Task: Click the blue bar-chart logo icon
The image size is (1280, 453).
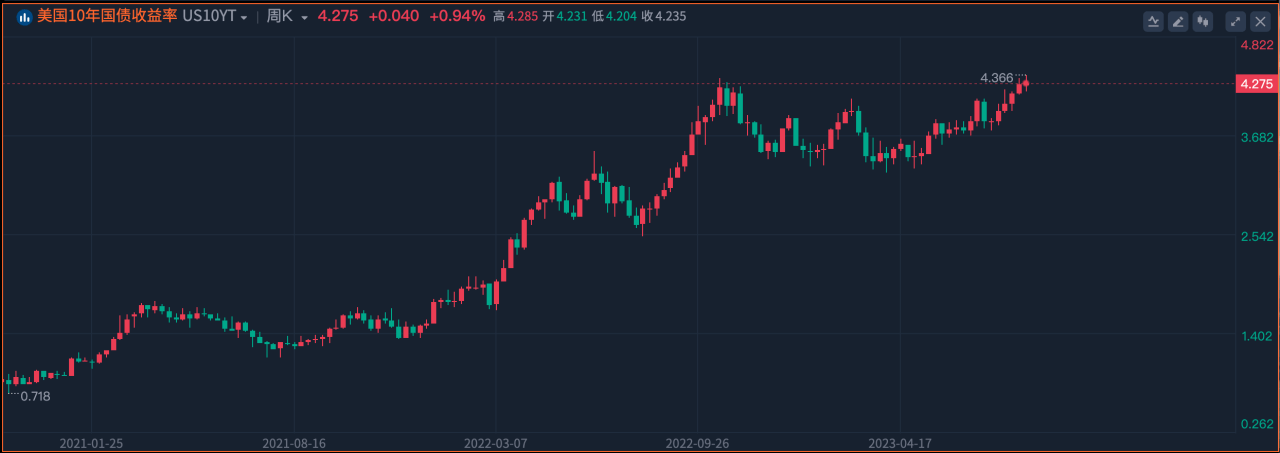Action: (24, 16)
